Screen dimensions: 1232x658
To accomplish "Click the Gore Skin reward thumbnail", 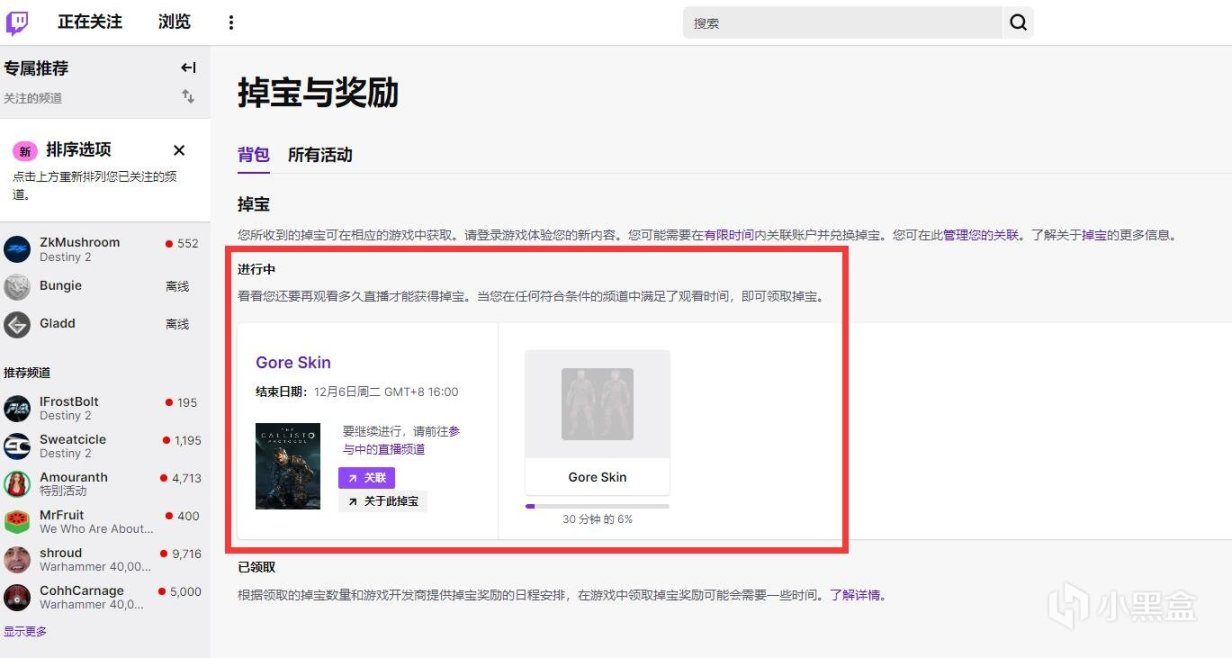I will pyautogui.click(x=598, y=404).
